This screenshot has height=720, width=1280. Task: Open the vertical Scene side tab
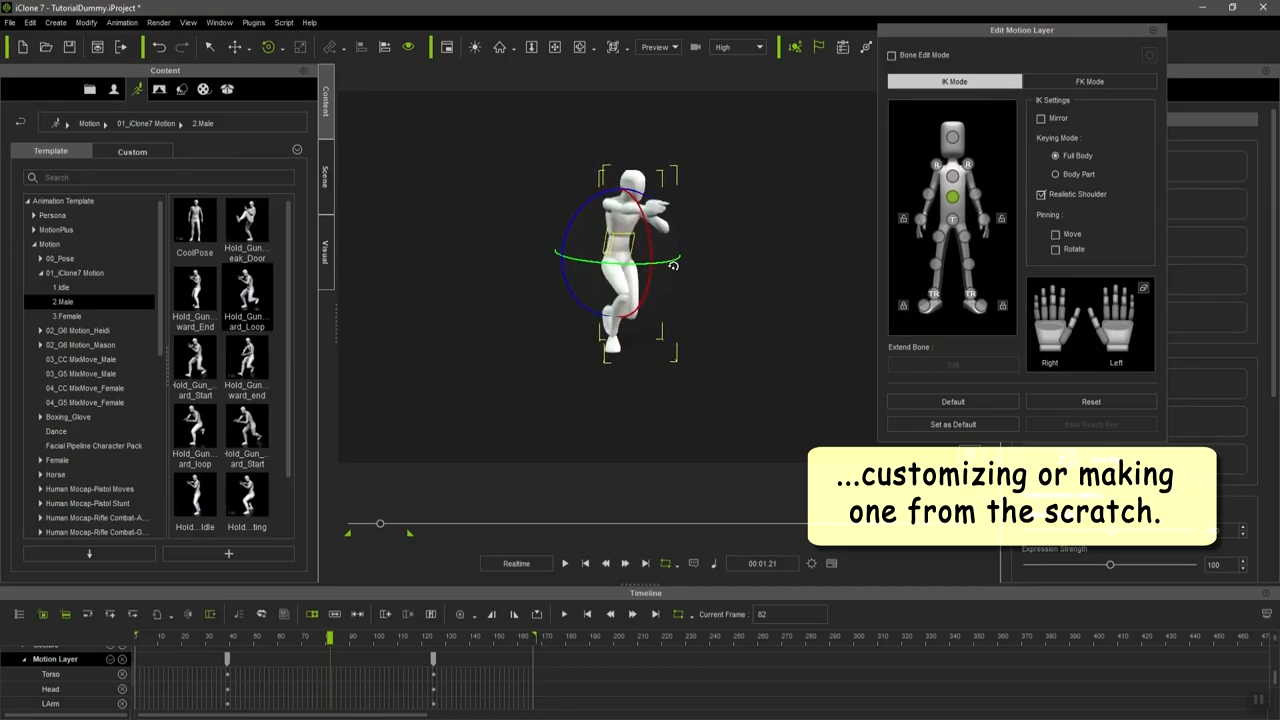pyautogui.click(x=325, y=177)
